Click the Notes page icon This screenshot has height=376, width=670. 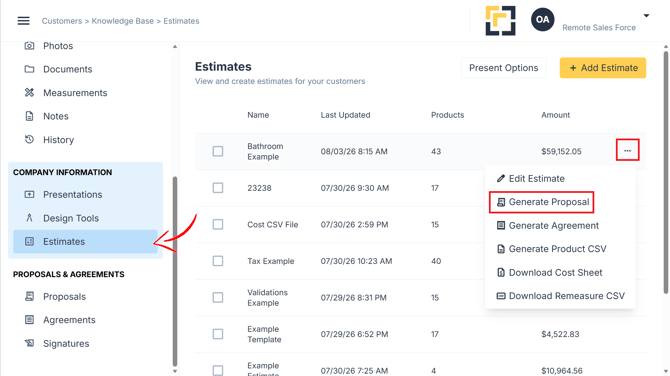tap(29, 116)
